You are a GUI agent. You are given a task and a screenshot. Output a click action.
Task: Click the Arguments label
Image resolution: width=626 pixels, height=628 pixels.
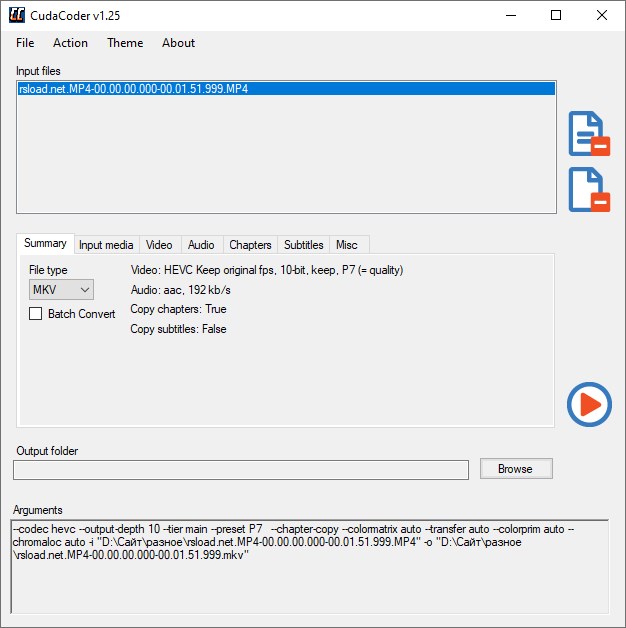pos(38,510)
